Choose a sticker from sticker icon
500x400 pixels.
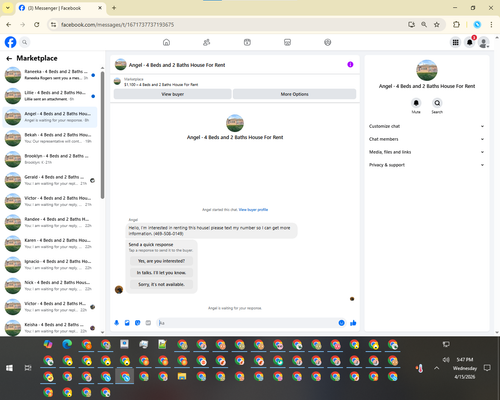point(138,323)
